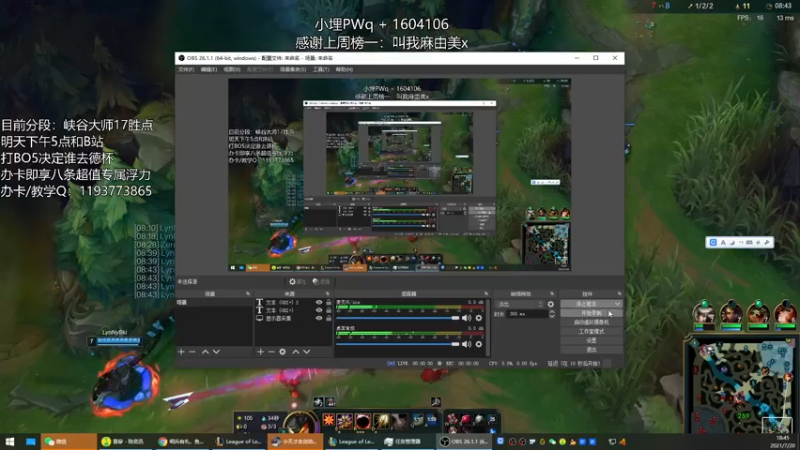Select the 场景 scene in scenes list

point(214,302)
